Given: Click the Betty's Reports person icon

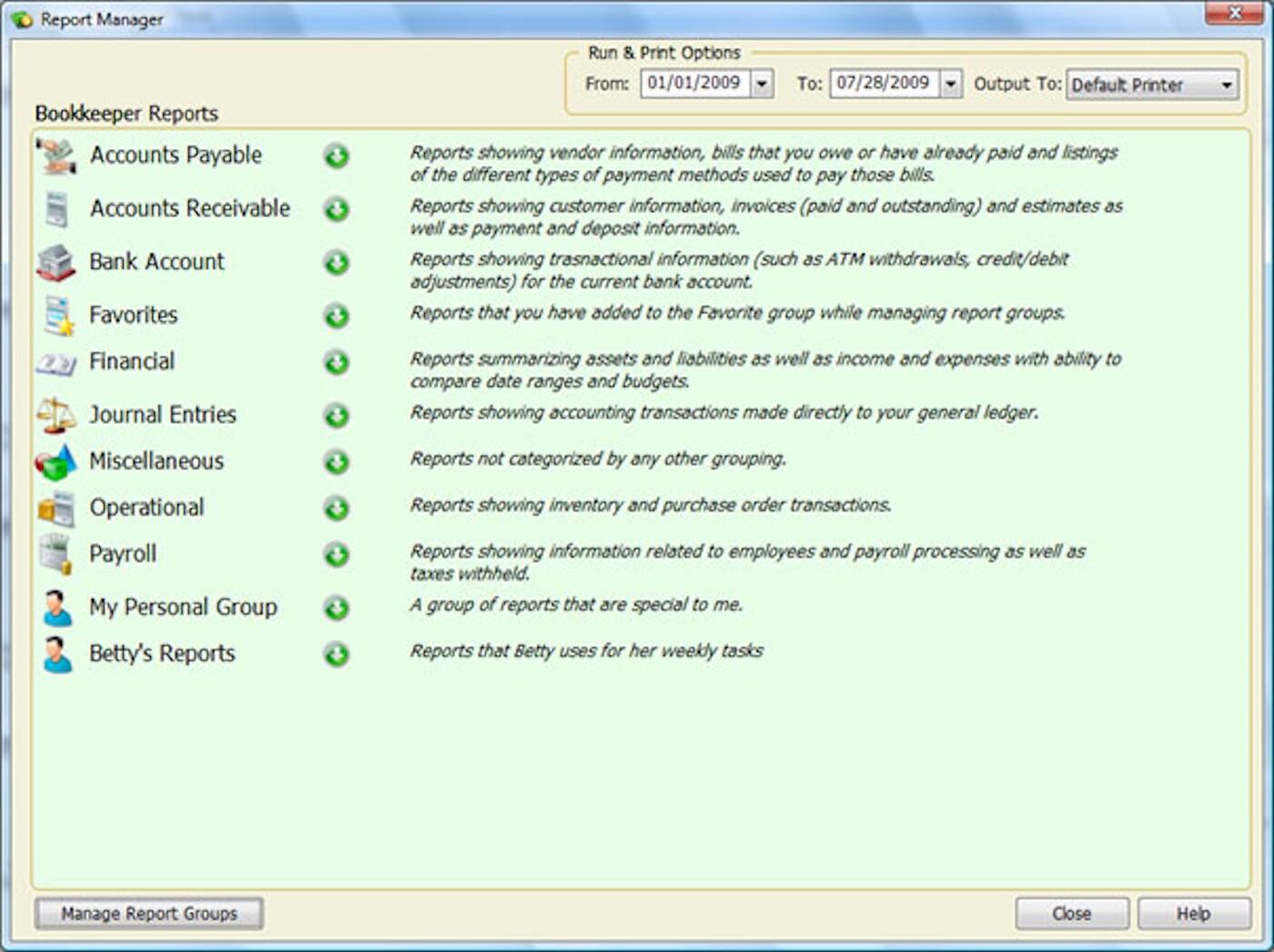Looking at the screenshot, I should (56, 653).
